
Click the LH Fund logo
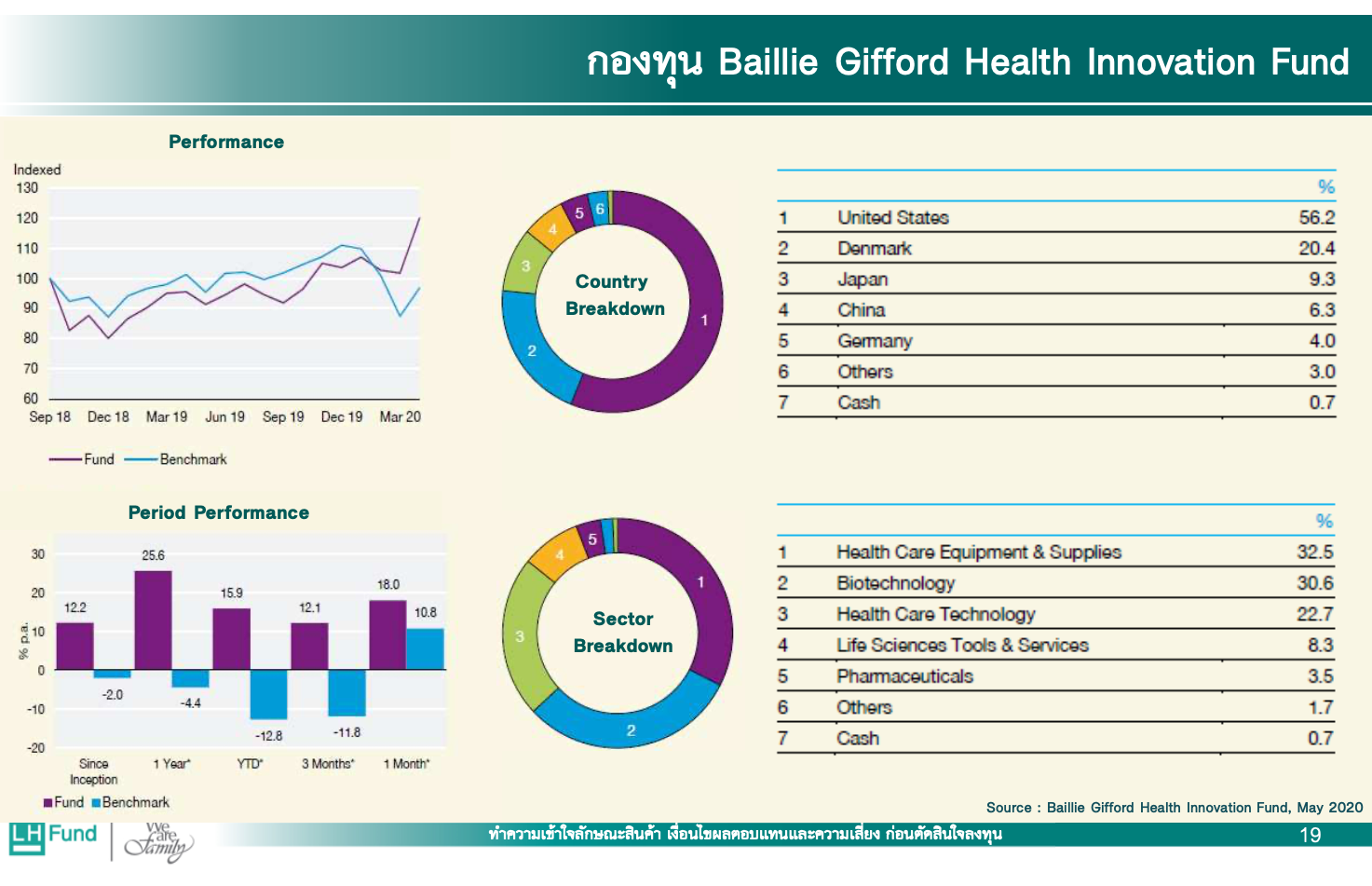tap(53, 837)
